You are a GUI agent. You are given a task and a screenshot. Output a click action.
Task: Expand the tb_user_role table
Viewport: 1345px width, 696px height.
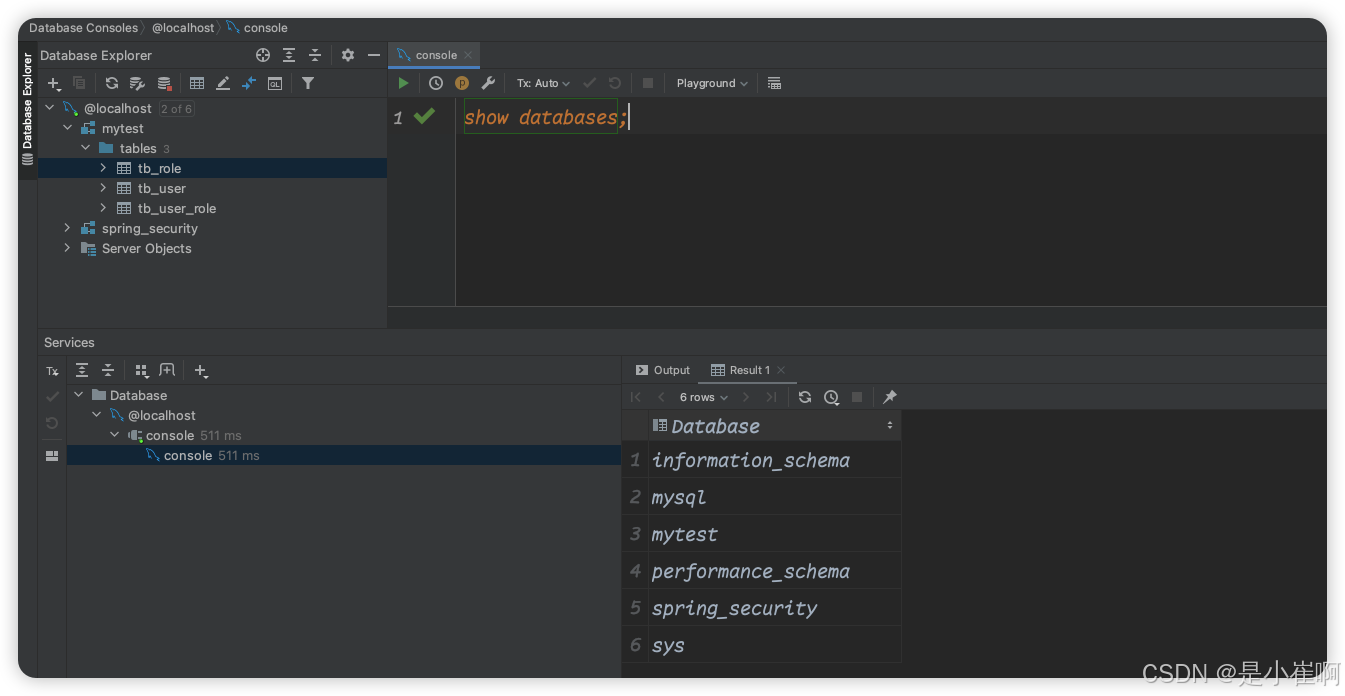pos(103,208)
